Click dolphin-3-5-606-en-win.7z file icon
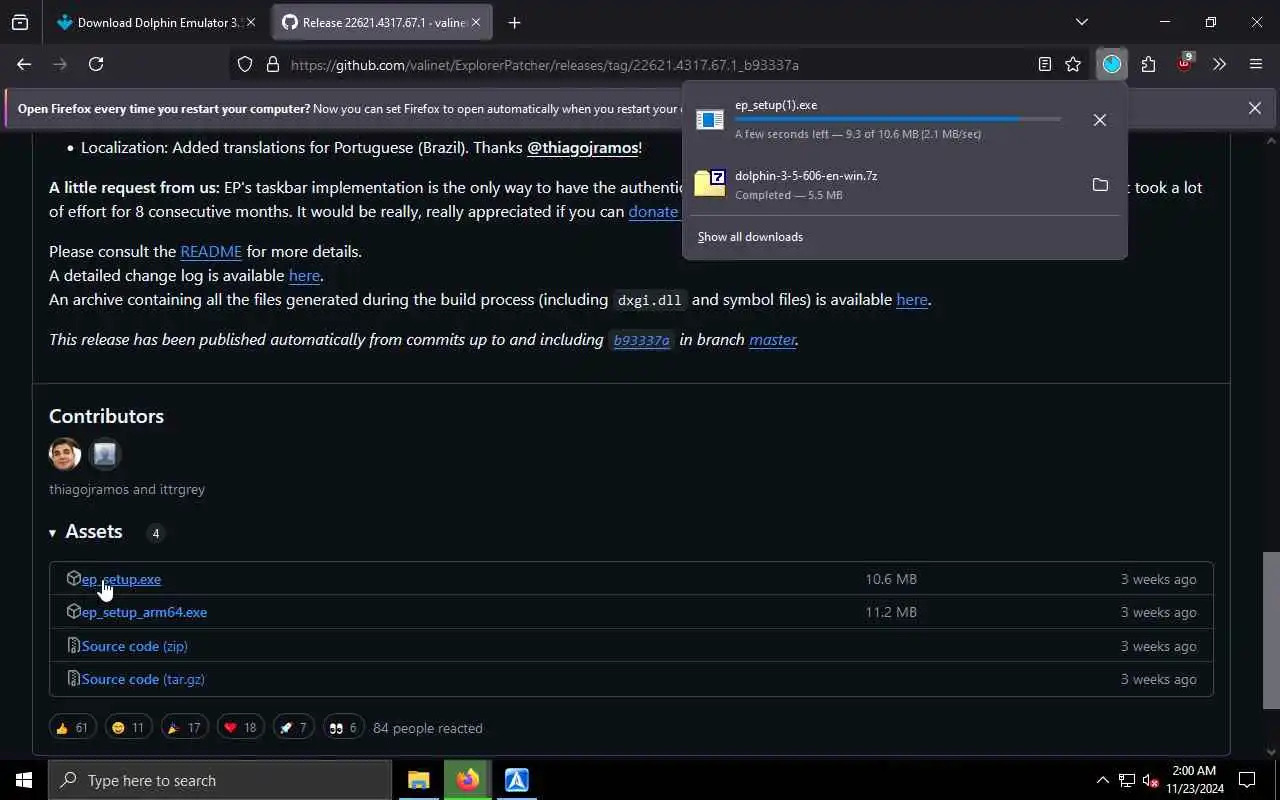This screenshot has height=800, width=1280. [710, 183]
